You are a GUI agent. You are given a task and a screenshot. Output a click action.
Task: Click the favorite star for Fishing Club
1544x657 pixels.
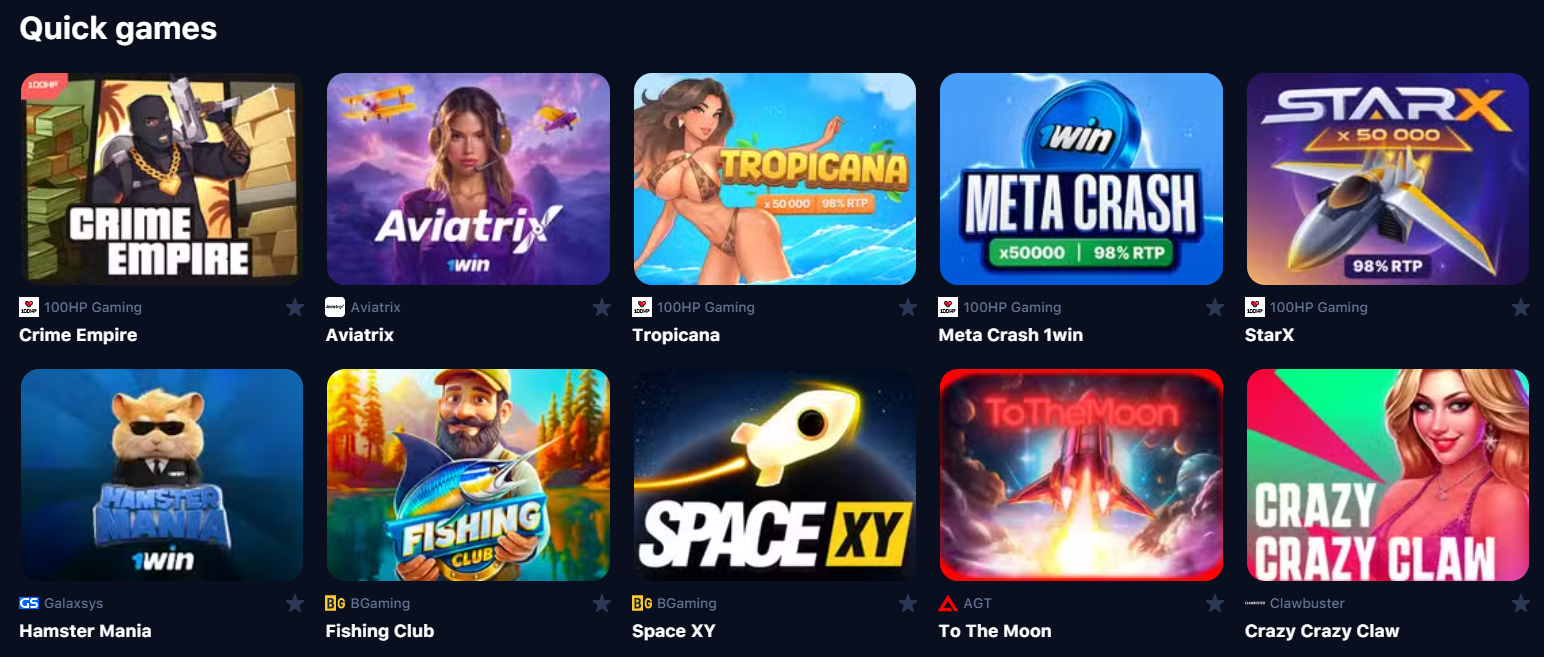602,603
